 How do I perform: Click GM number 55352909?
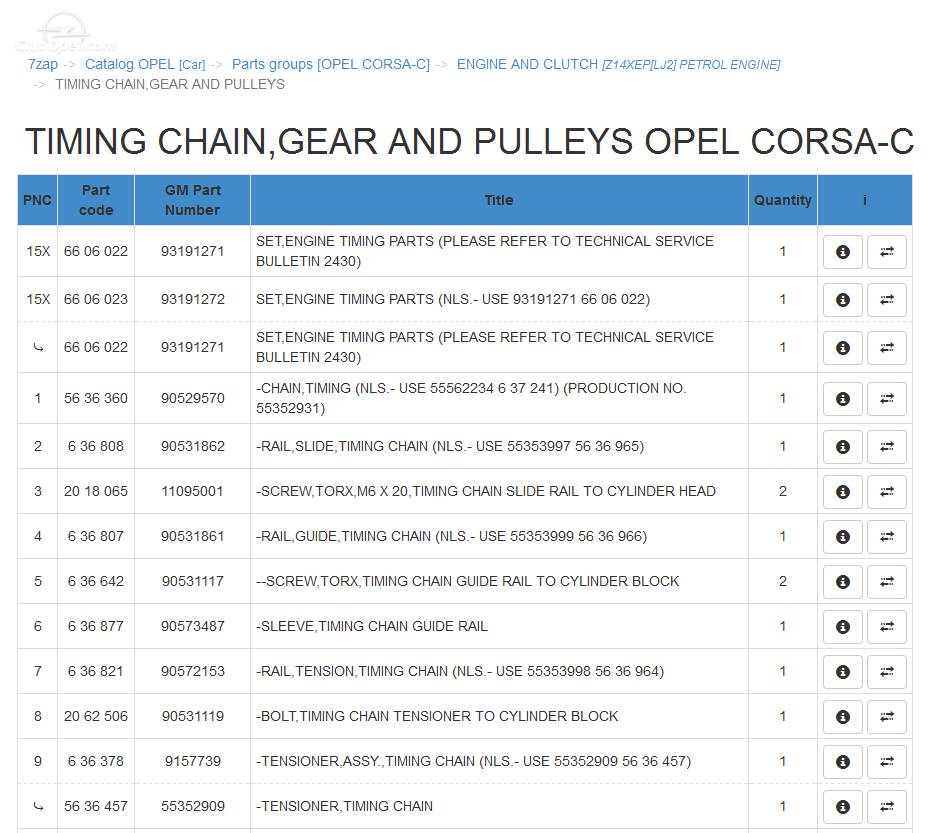tap(193, 806)
